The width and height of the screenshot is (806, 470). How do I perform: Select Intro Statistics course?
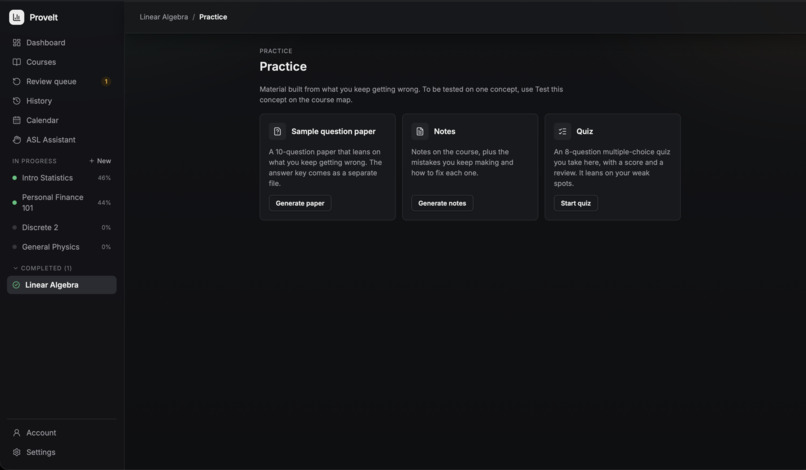click(62, 178)
